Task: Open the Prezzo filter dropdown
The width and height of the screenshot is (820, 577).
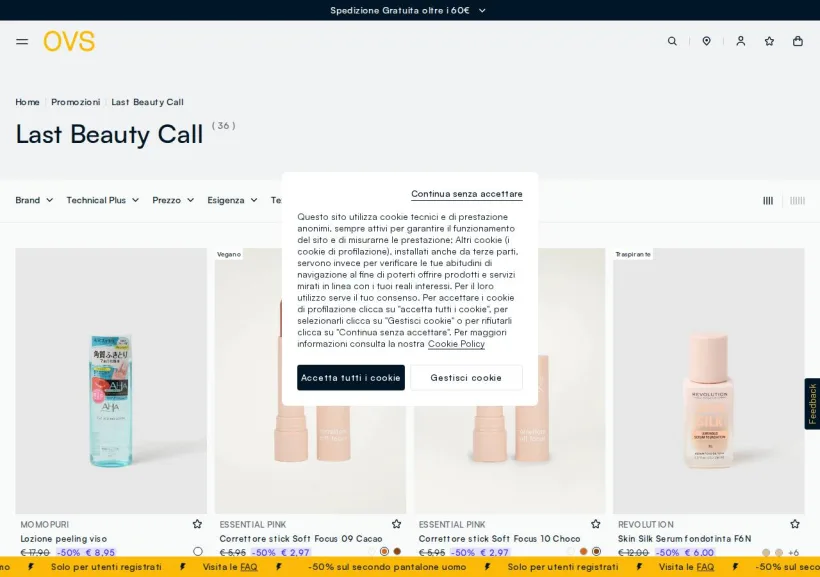Action: coord(173,200)
